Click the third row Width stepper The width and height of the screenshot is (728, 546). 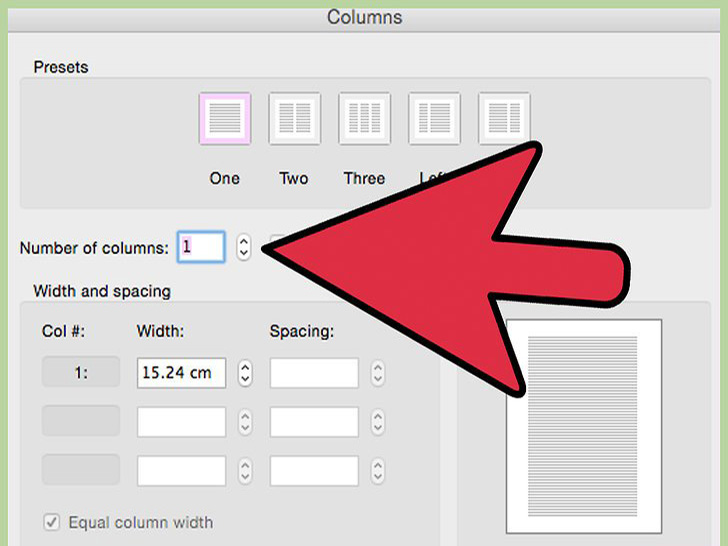[245, 469]
